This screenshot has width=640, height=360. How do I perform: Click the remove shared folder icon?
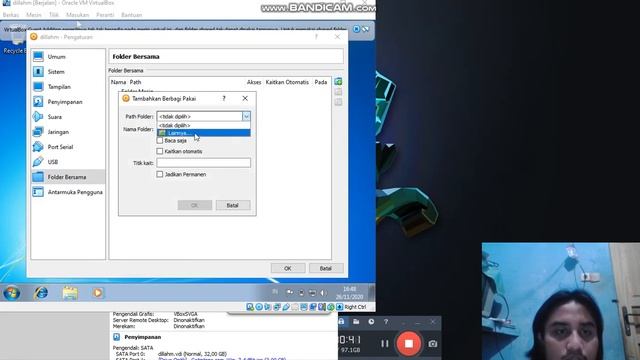tap(338, 102)
